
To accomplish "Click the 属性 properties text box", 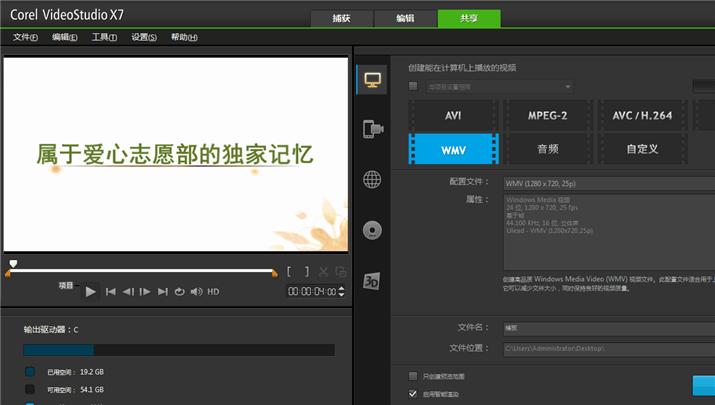I will click(609, 232).
